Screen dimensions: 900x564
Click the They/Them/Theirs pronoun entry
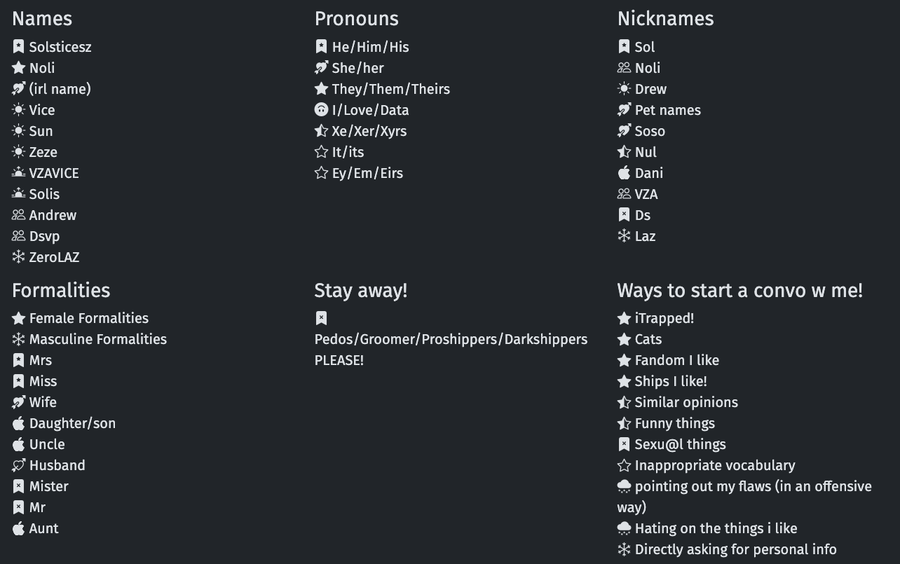(390, 89)
